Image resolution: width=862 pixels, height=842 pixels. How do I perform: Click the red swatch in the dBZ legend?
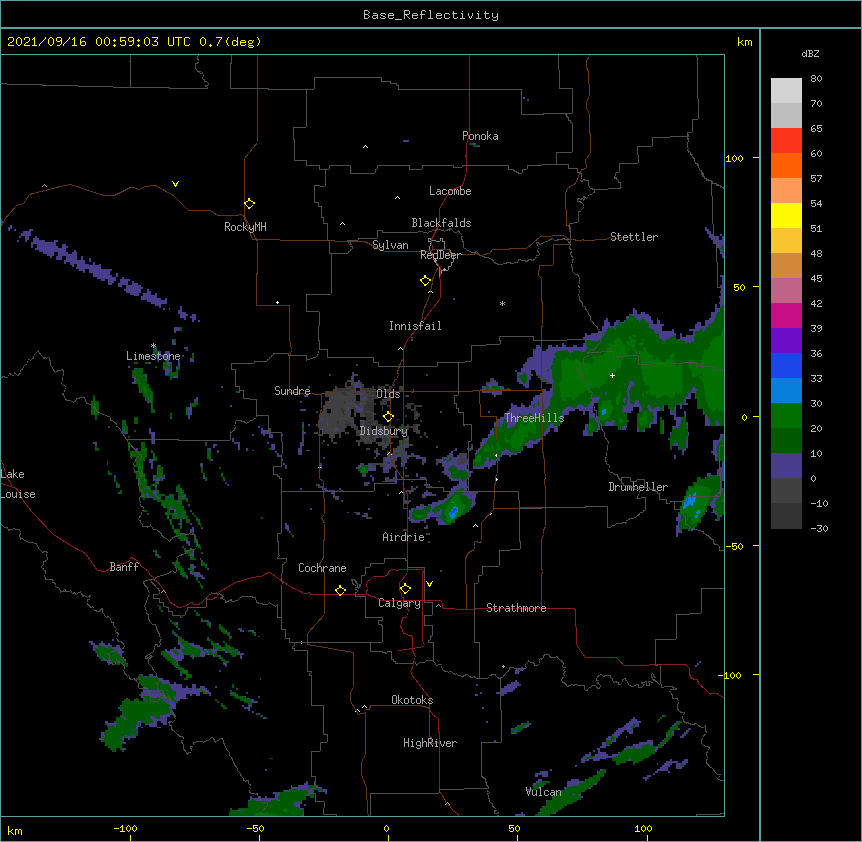786,141
